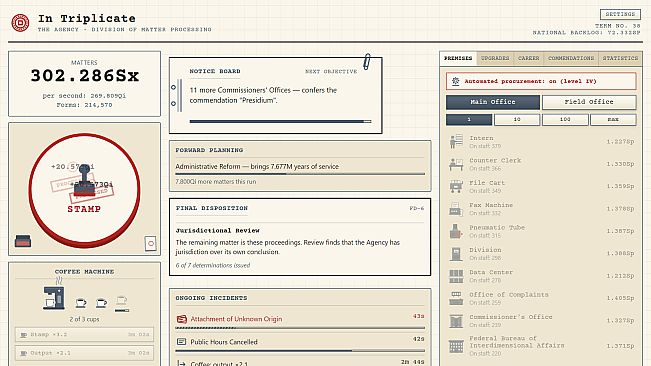
Task: Click 'National Backlog' value
Action: pyautogui.click(x=624, y=32)
